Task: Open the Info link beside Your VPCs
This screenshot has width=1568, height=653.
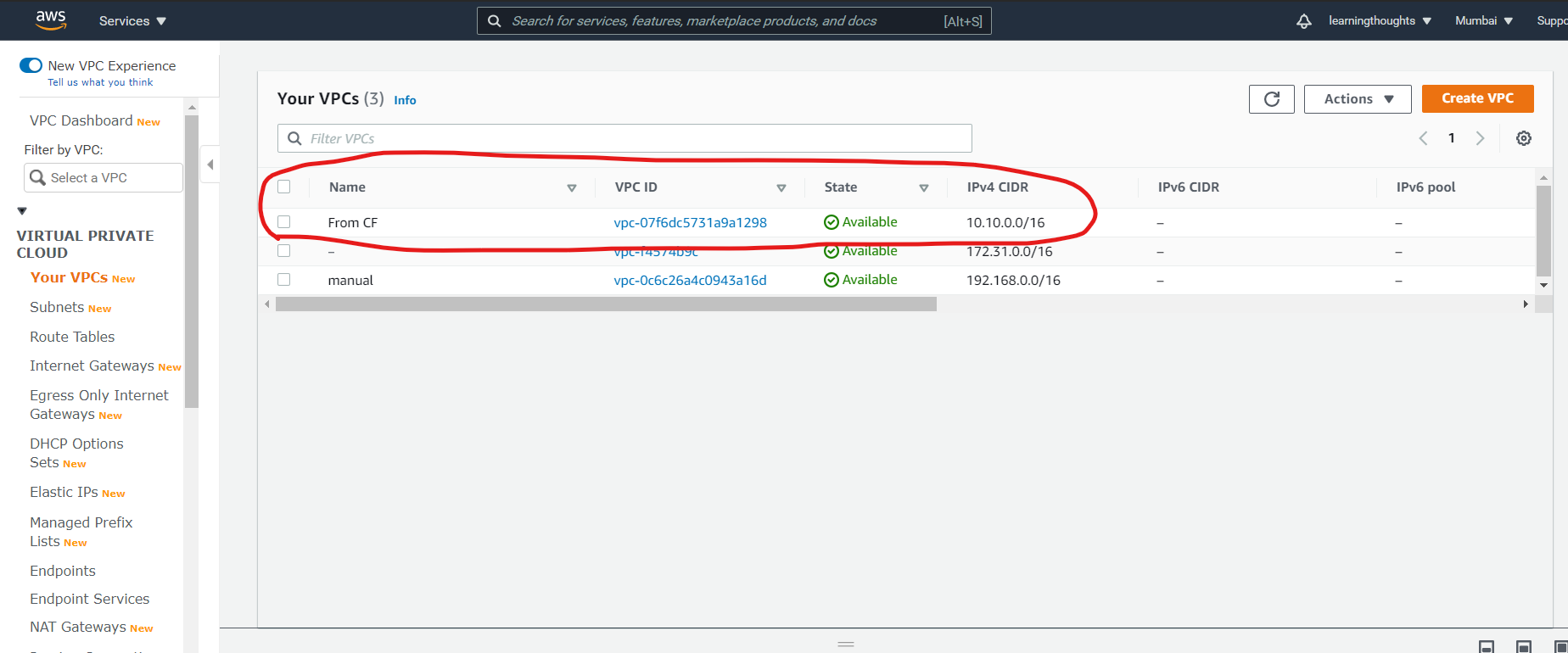Action: [x=405, y=100]
